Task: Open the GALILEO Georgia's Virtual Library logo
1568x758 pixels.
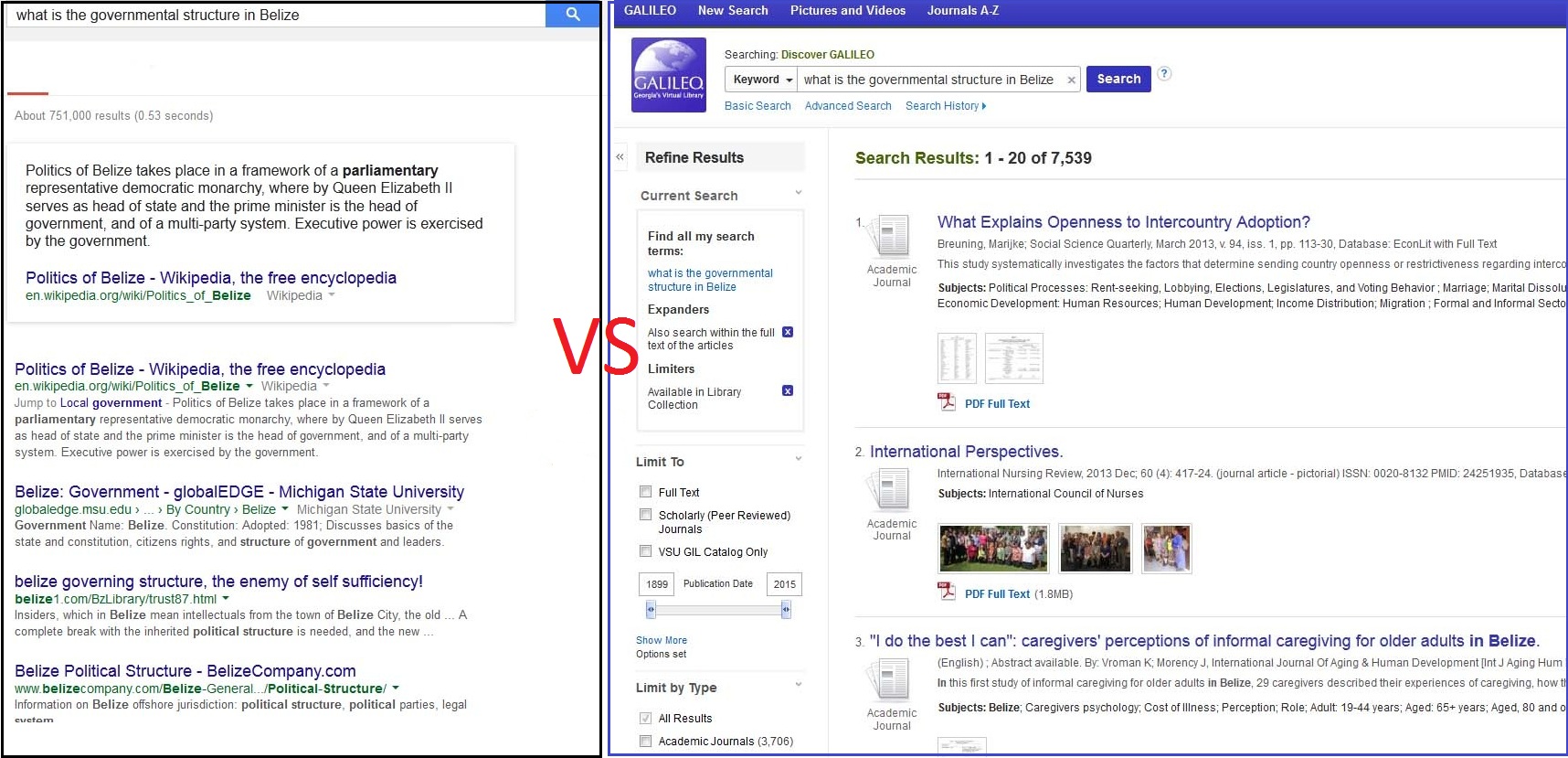Action: (x=669, y=75)
